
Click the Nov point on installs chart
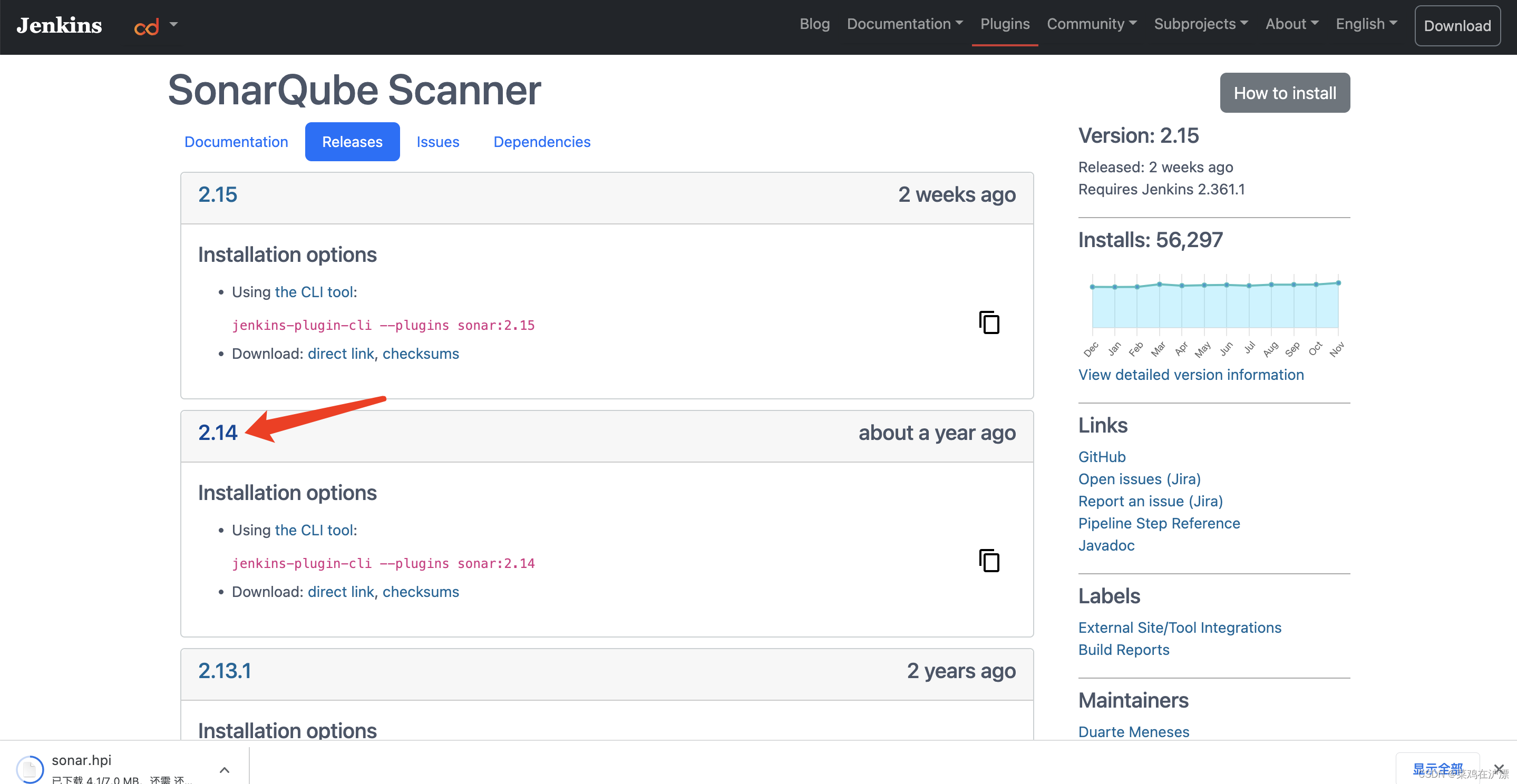click(1338, 283)
